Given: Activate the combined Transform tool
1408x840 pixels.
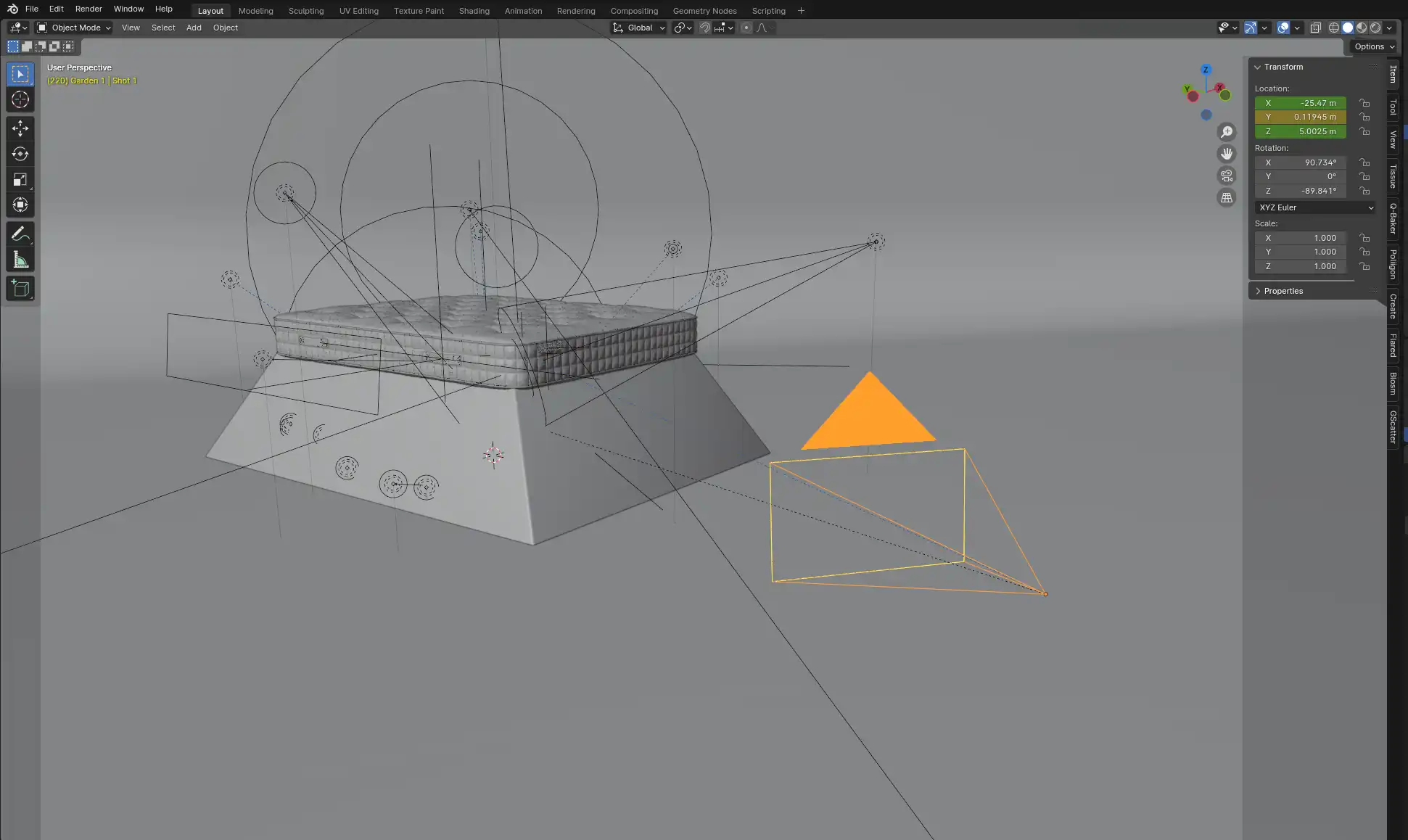Looking at the screenshot, I should click(x=20, y=205).
